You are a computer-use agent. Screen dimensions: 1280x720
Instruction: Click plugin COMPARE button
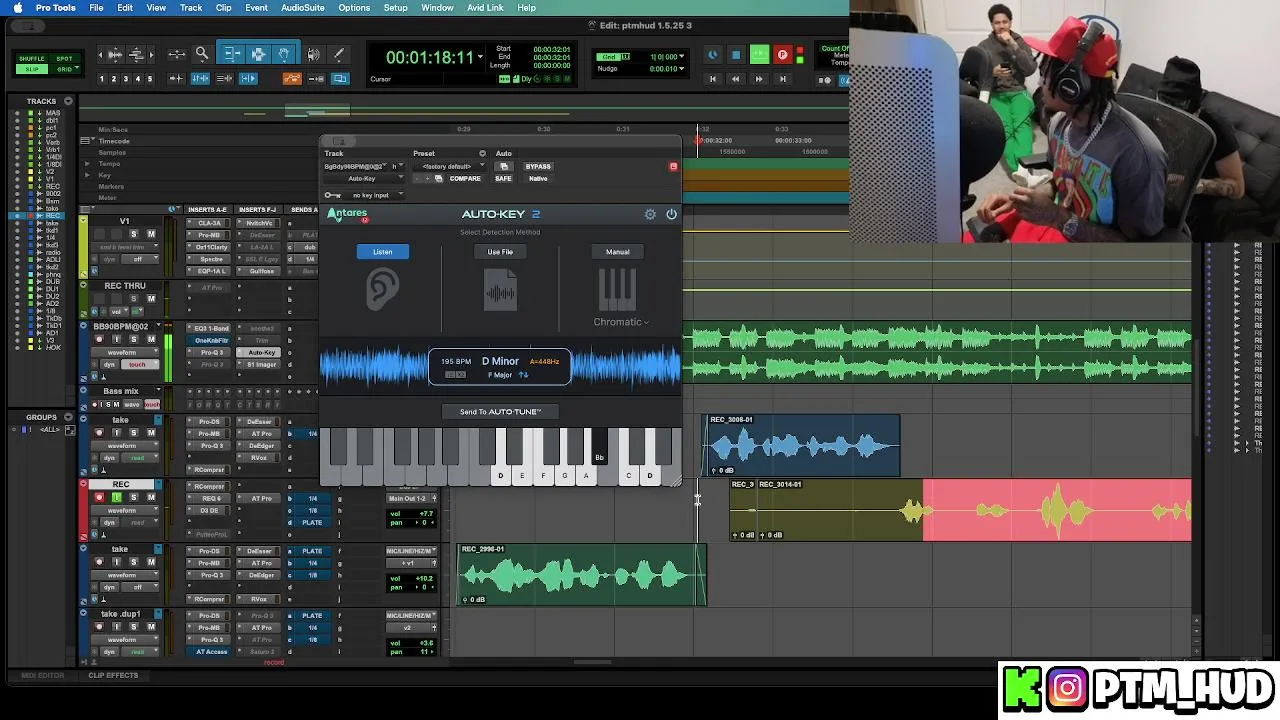pyautogui.click(x=465, y=178)
